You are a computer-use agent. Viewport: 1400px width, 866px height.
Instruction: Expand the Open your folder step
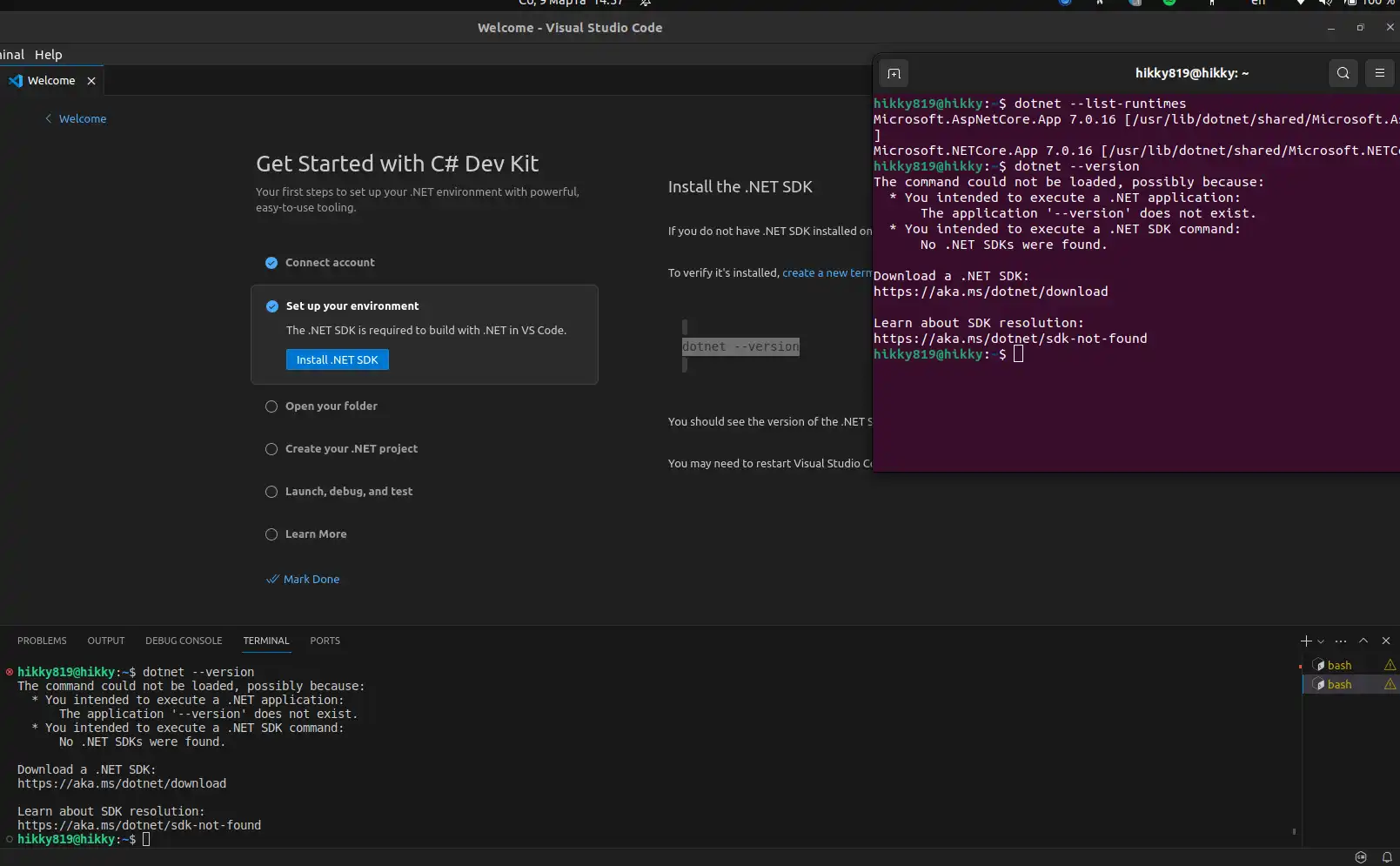(332, 406)
